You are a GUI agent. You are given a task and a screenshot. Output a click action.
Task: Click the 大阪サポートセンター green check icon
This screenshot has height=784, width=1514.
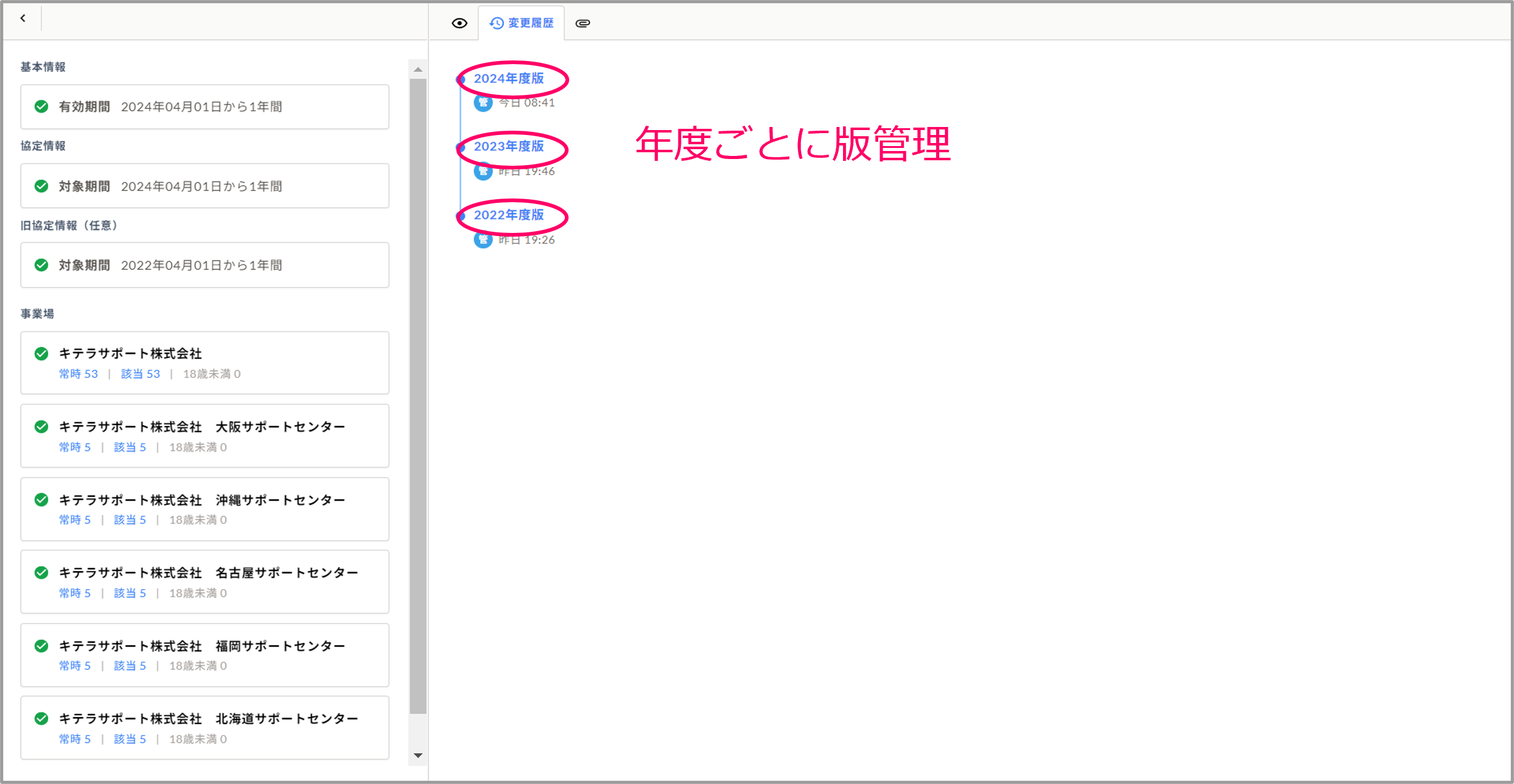pos(41,427)
